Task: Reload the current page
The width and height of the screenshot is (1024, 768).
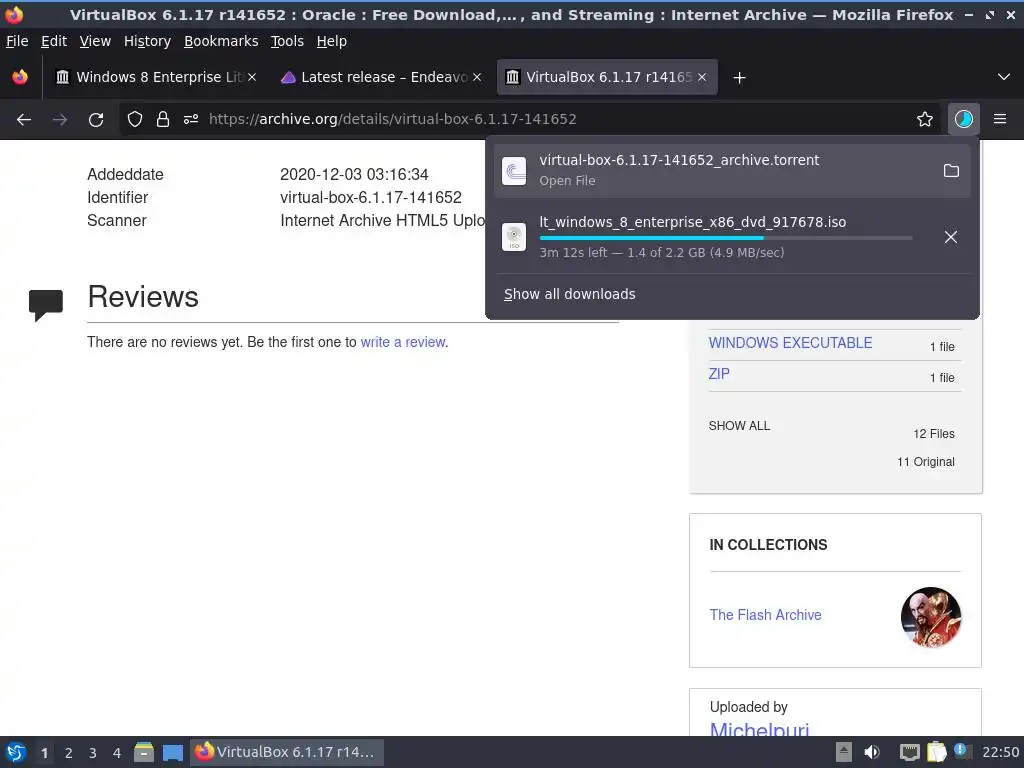Action: coord(96,120)
